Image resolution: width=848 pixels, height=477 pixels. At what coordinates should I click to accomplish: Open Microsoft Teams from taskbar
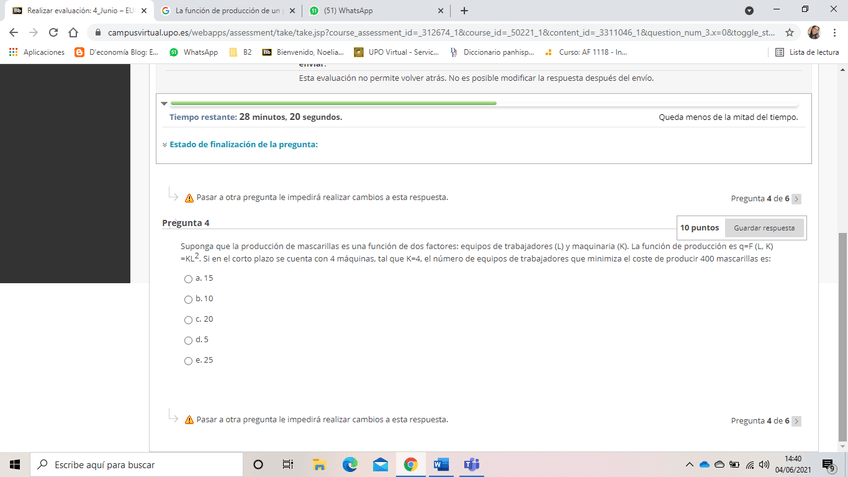click(472, 465)
